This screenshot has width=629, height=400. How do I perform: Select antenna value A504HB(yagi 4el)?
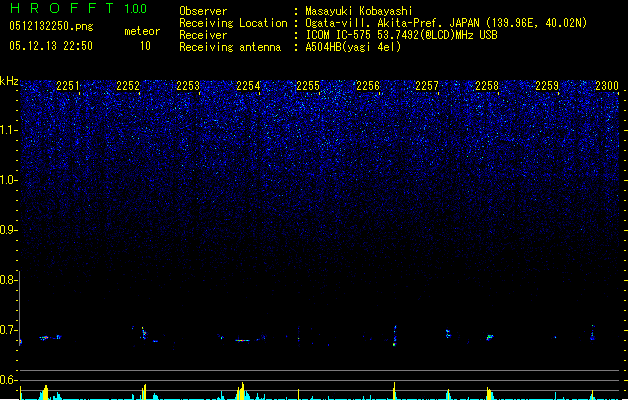(353, 47)
